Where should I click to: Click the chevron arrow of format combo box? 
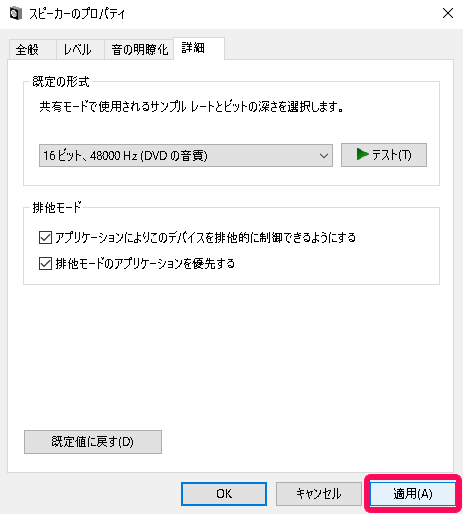(x=323, y=156)
